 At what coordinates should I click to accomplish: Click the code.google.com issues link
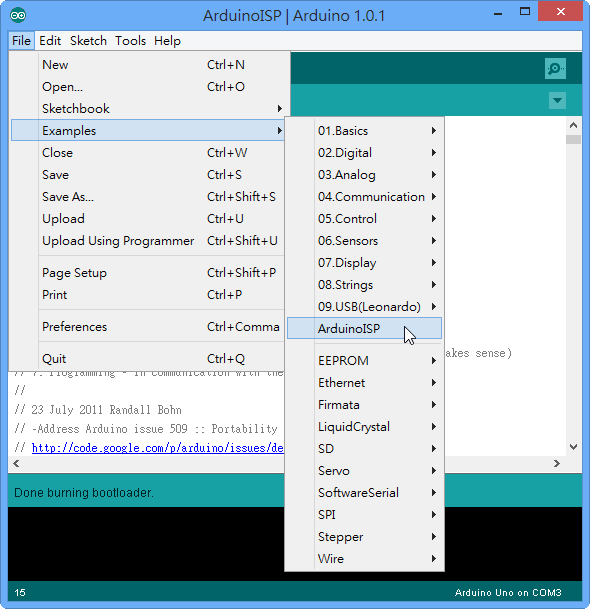click(158, 448)
